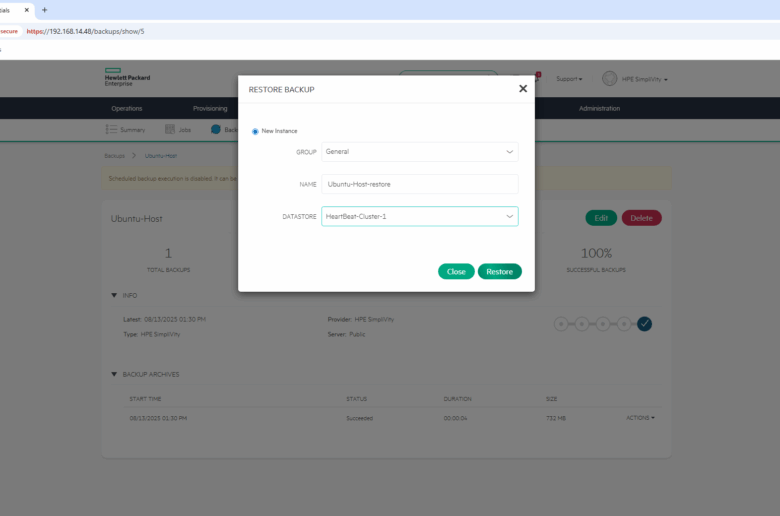Click the Jobs tab icon
The width and height of the screenshot is (780, 516).
click(170, 129)
